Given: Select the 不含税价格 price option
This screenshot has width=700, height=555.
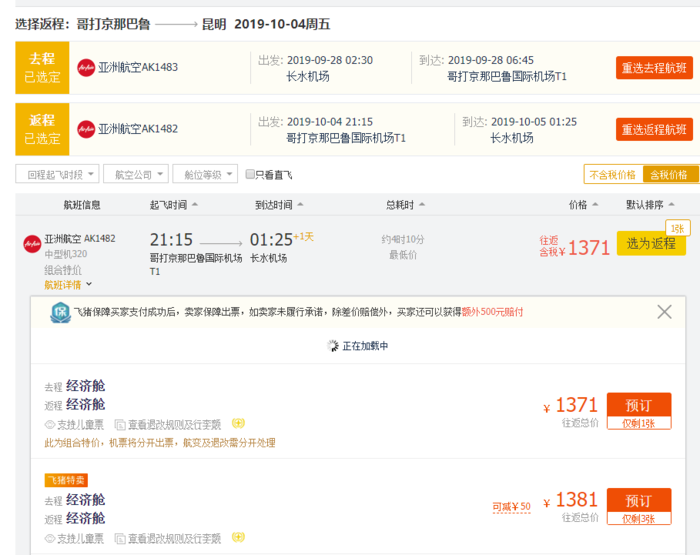Looking at the screenshot, I should (613, 174).
